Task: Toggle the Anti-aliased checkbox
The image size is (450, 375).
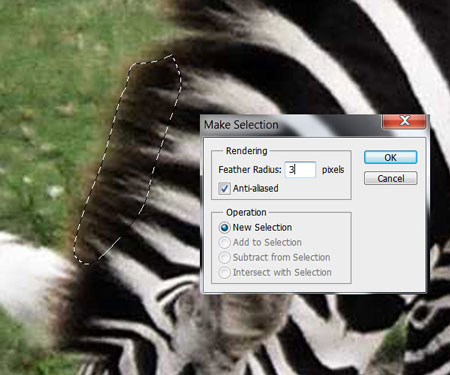Action: (224, 188)
